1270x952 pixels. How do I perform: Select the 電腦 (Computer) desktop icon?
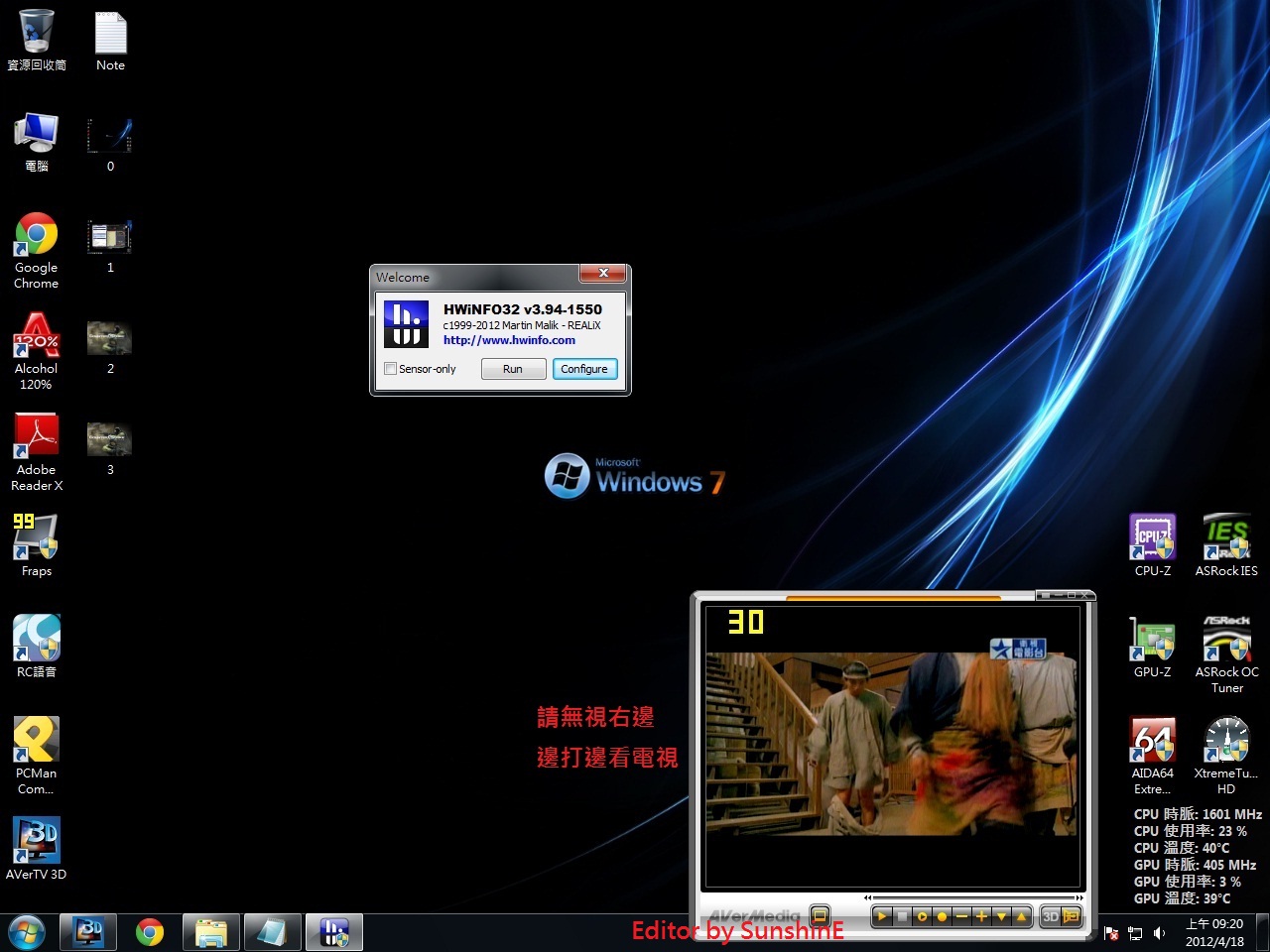pyautogui.click(x=37, y=141)
